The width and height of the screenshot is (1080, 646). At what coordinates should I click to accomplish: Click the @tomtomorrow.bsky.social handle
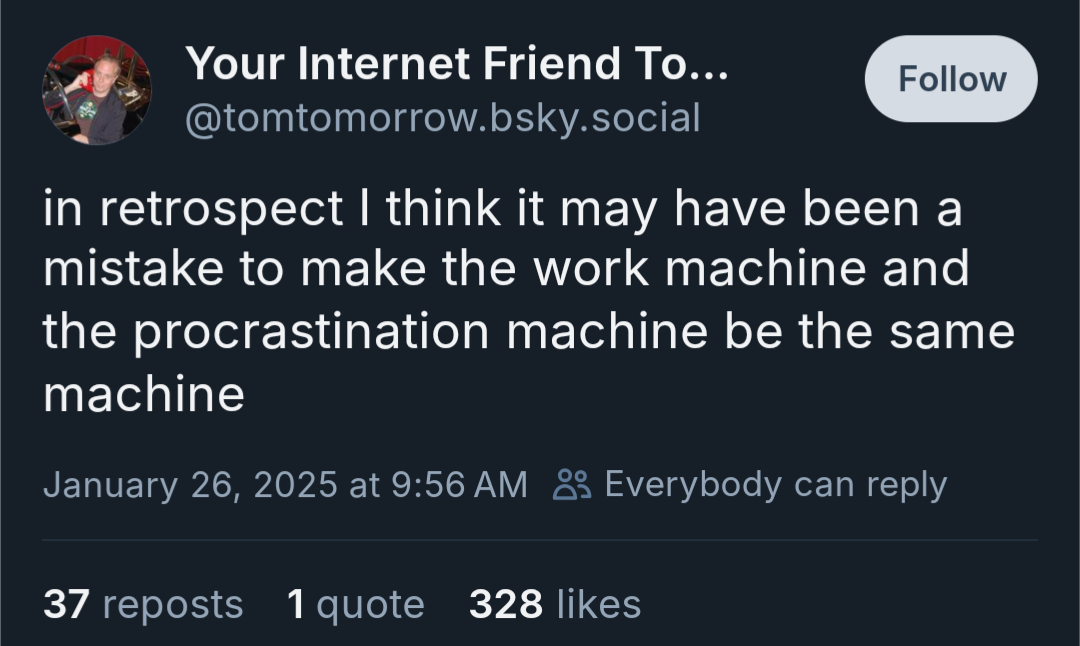pyautogui.click(x=442, y=118)
